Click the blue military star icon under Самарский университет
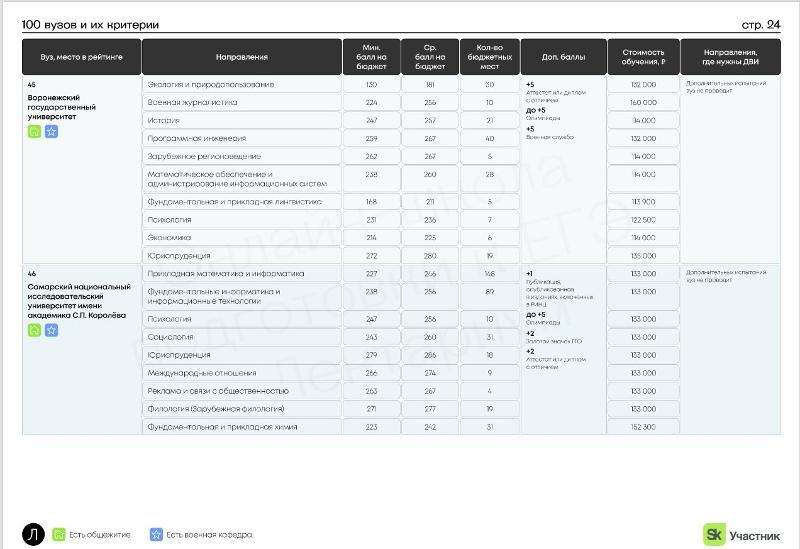 coord(51,330)
